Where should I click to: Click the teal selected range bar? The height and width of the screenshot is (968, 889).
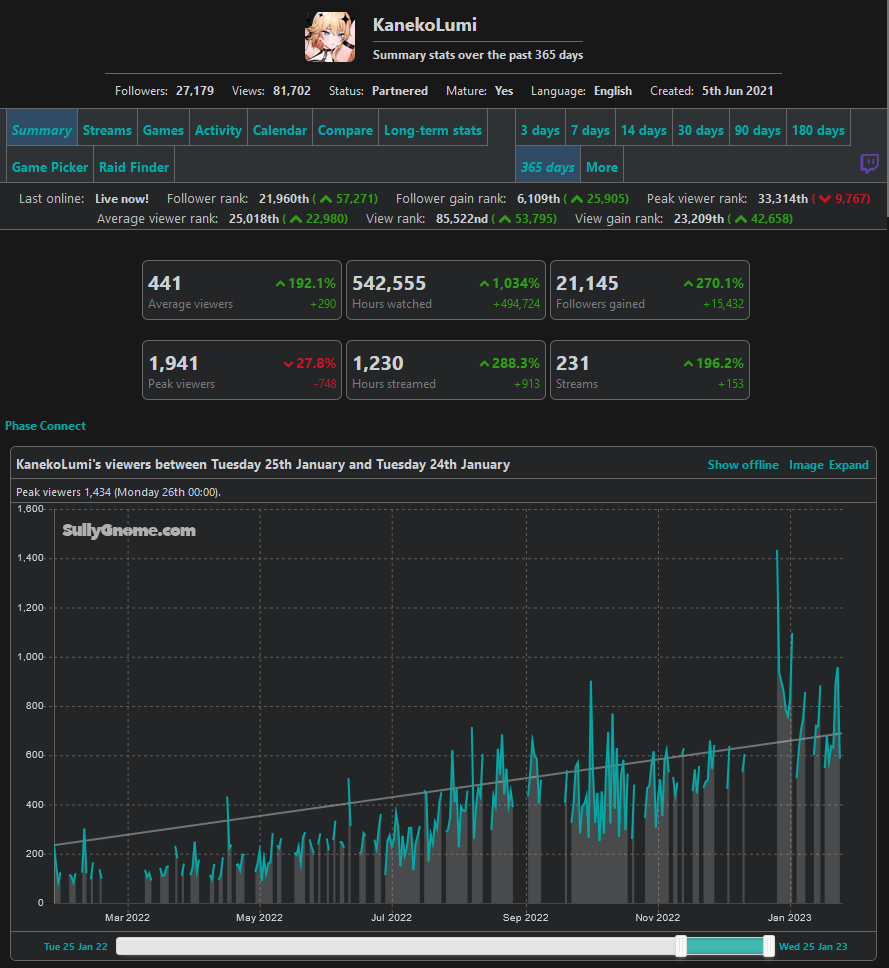725,946
